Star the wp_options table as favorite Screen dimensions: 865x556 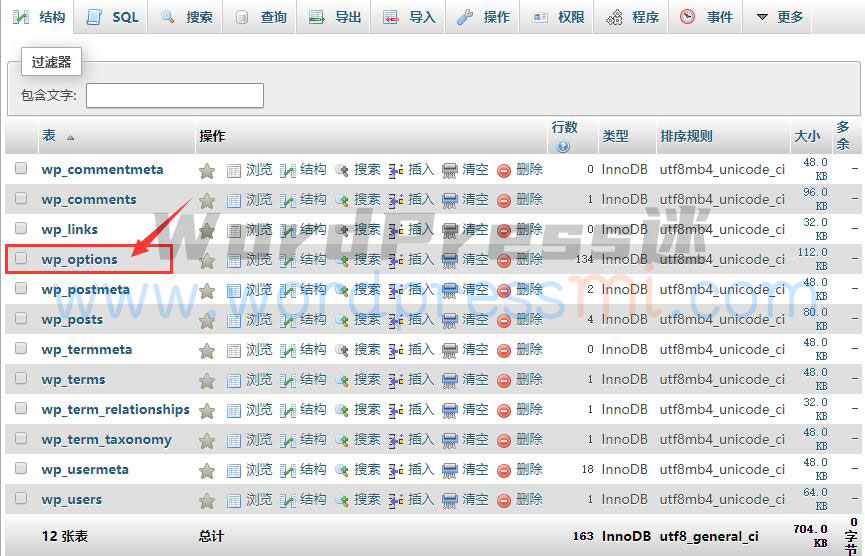[207, 261]
